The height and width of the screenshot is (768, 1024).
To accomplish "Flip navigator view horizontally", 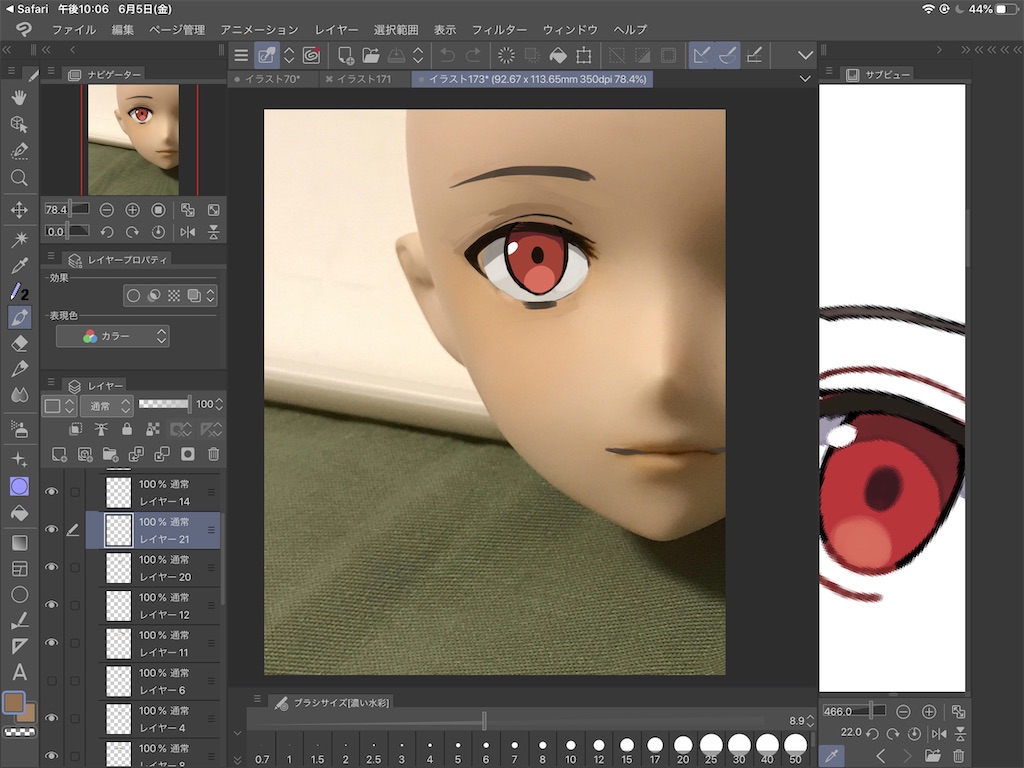I will click(x=187, y=232).
